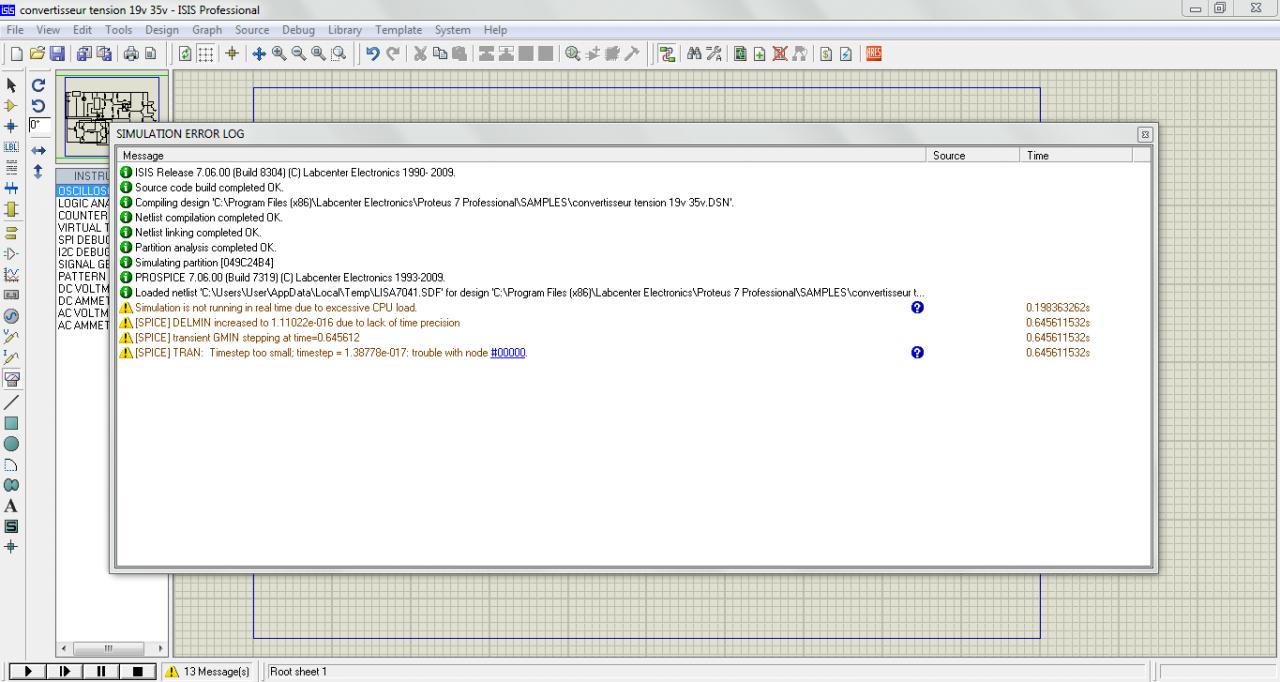Screen dimensions: 1280x682
Task: Pause the running simulation
Action: (x=100, y=672)
